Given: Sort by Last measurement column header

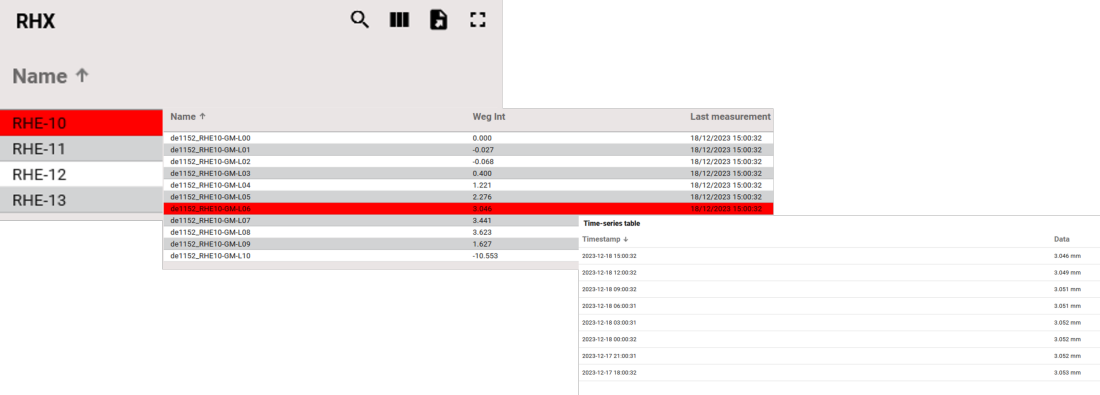Looking at the screenshot, I should click(x=730, y=116).
